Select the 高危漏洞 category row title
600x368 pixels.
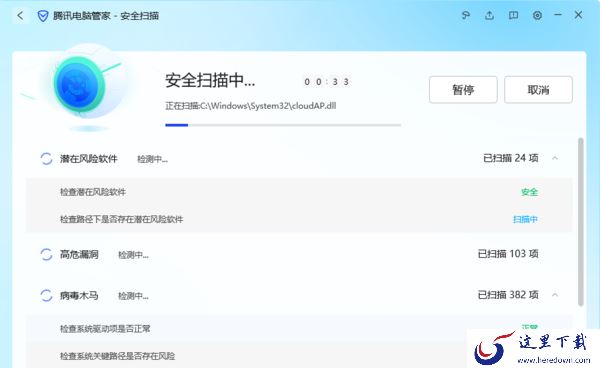(79, 254)
